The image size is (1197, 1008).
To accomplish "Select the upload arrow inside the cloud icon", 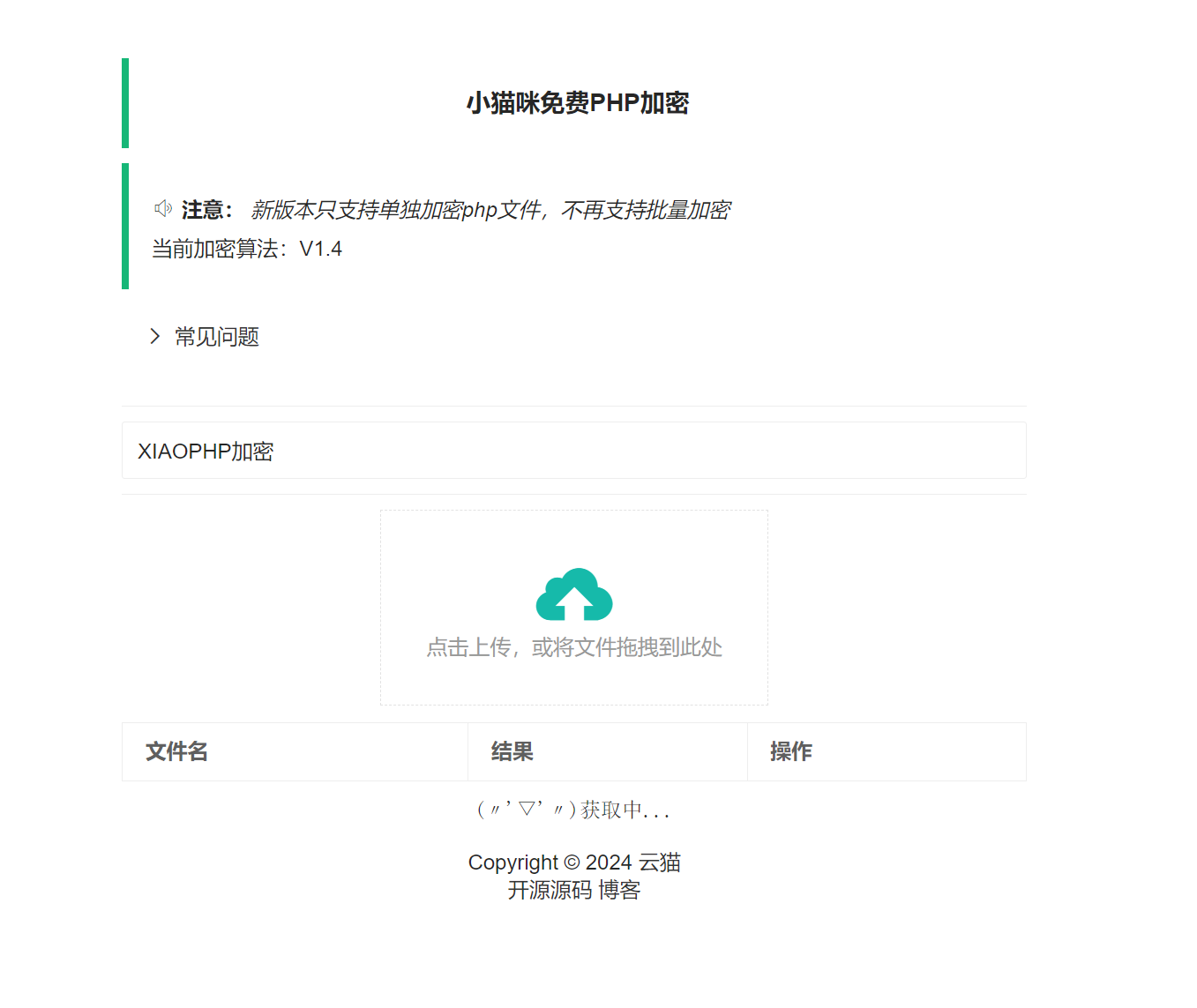I will click(574, 601).
